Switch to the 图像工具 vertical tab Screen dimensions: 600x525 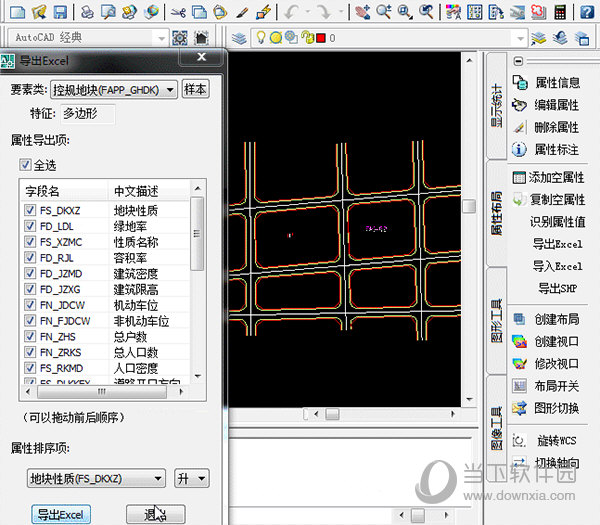(x=497, y=428)
